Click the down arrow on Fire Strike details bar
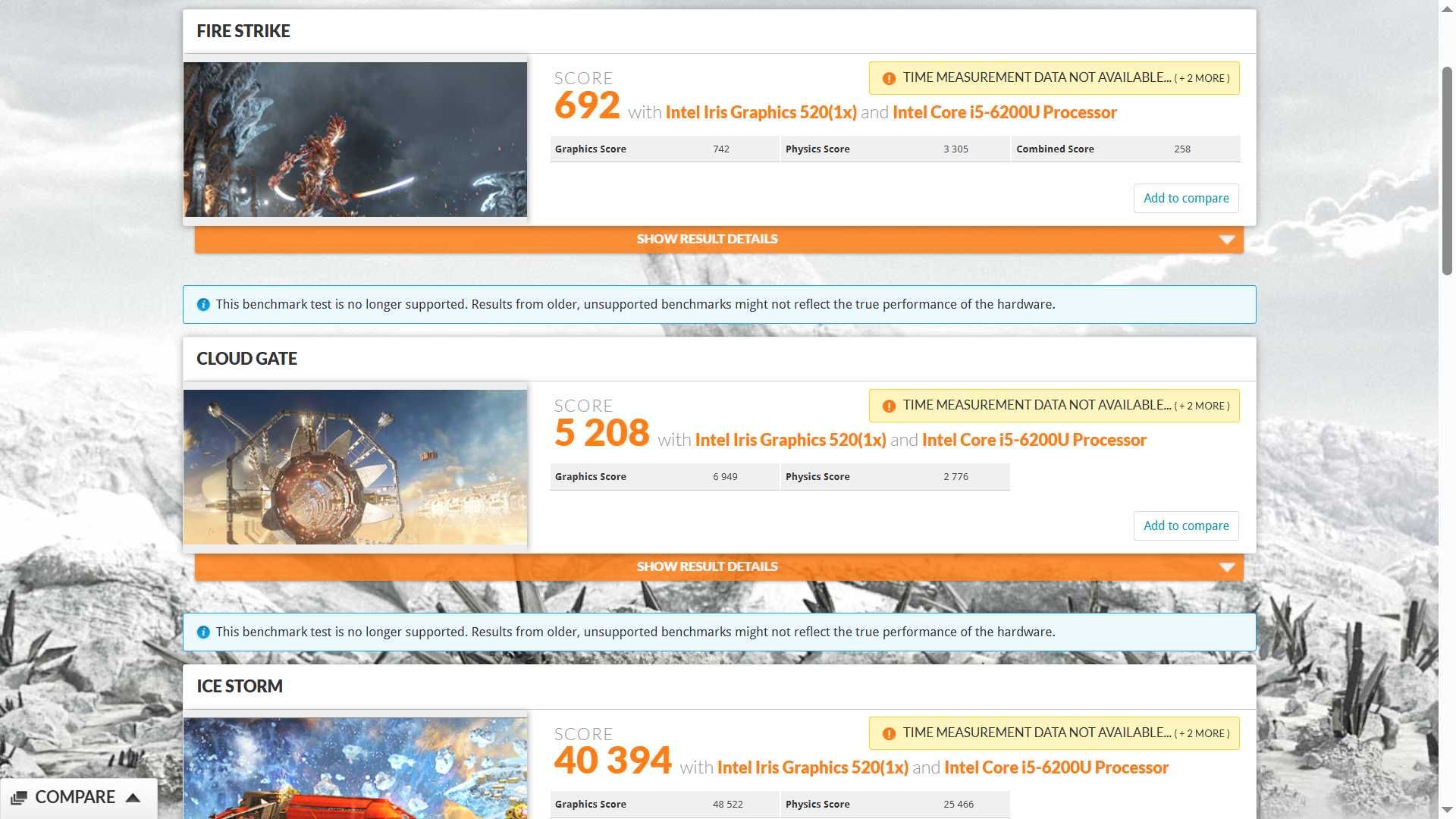Screen dimensions: 1456x819 coord(1226,240)
